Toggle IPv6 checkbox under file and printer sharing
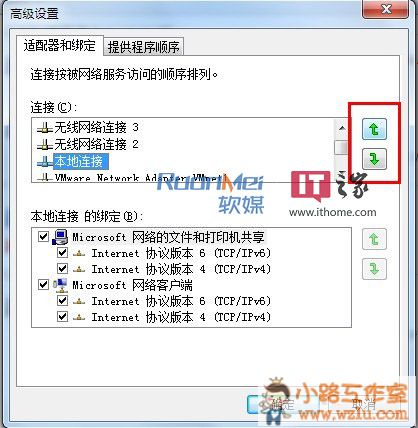The width and height of the screenshot is (418, 428). click(x=62, y=253)
